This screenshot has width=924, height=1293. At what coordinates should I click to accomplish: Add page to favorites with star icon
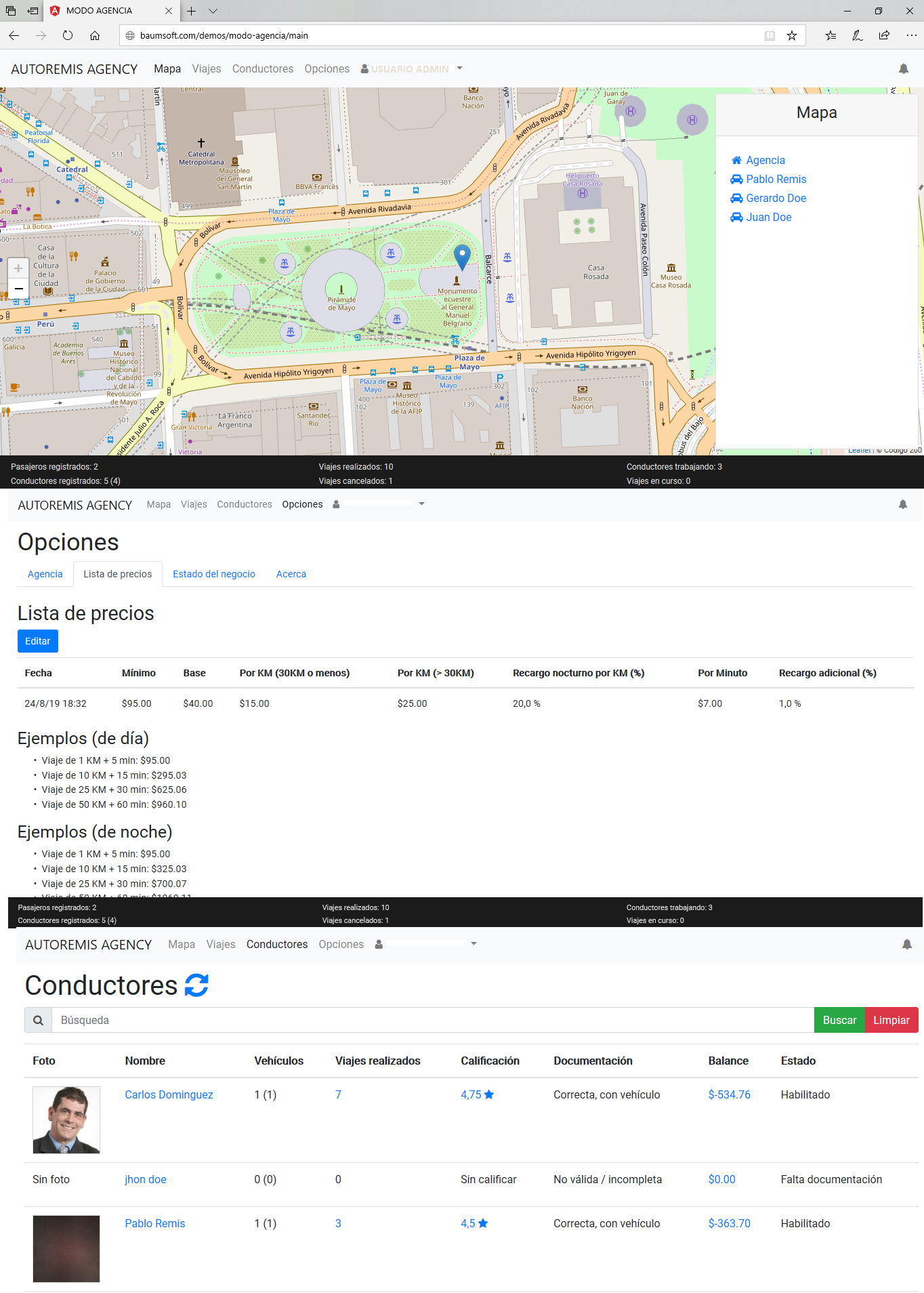[792, 36]
